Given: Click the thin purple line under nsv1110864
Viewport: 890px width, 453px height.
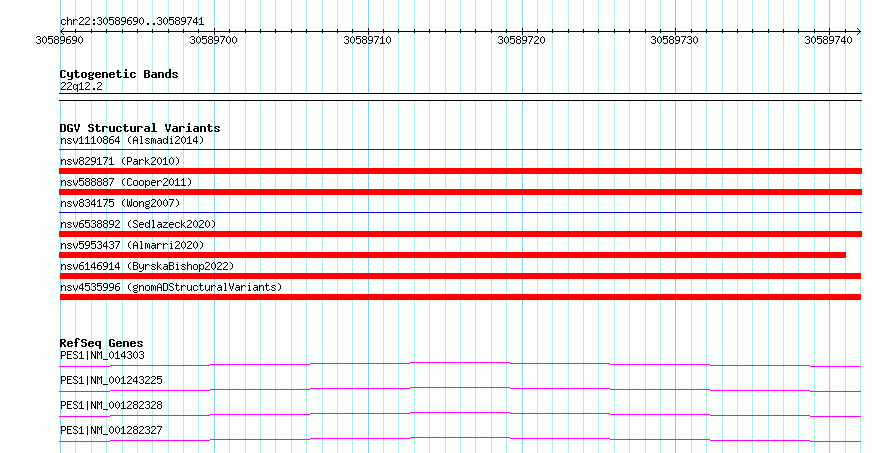Looking at the screenshot, I should tap(460, 150).
